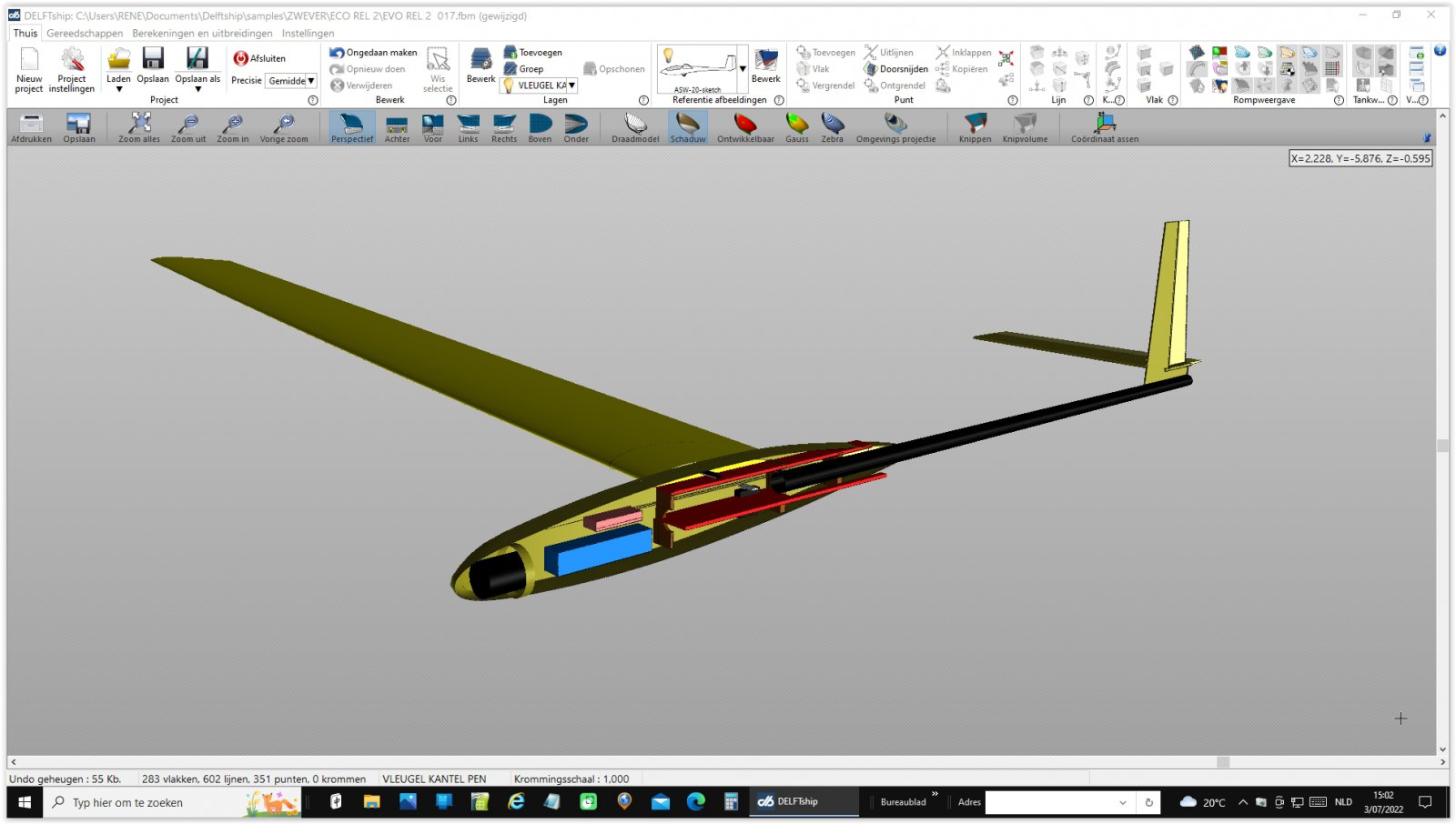Viewport: 1456px width, 824px height.
Task: Toggle Zebra shading
Action: pos(832,127)
